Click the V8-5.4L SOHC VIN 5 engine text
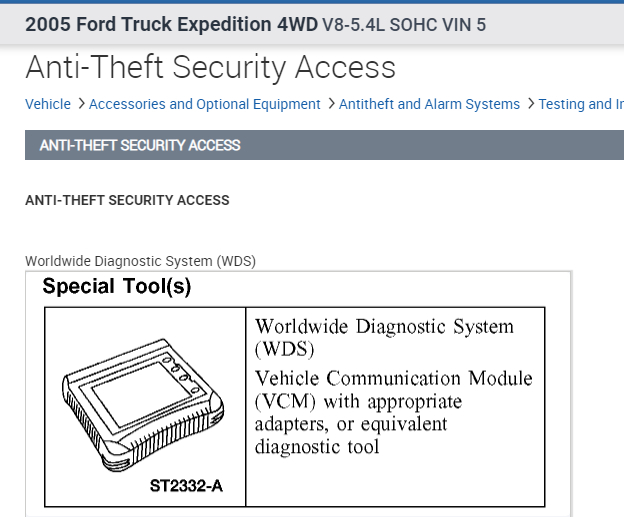The height and width of the screenshot is (517, 624). click(404, 24)
